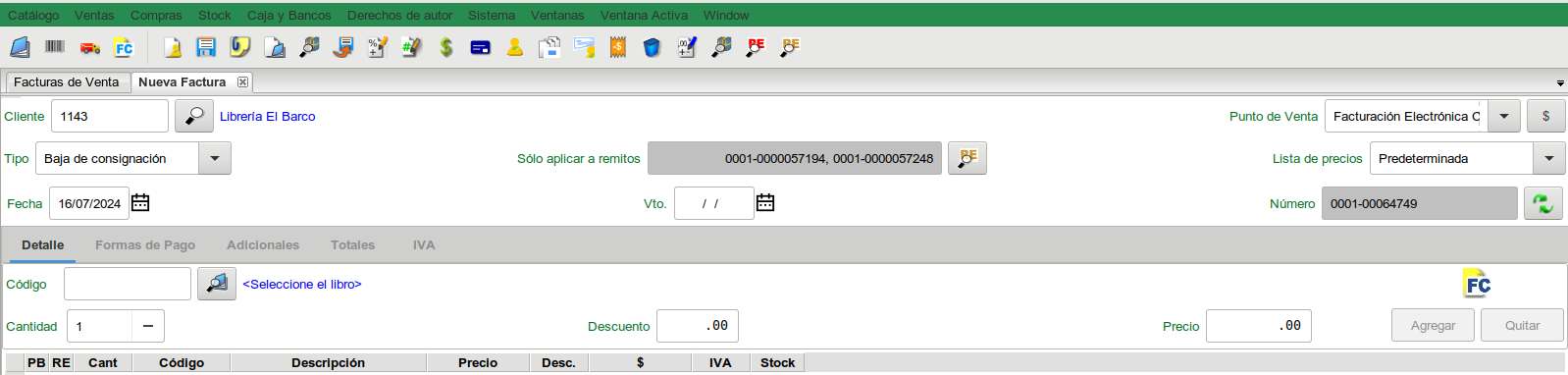Image resolution: width=1568 pixels, height=375 pixels.
Task: Click the red delivery truck toolbar icon
Action: tap(90, 47)
